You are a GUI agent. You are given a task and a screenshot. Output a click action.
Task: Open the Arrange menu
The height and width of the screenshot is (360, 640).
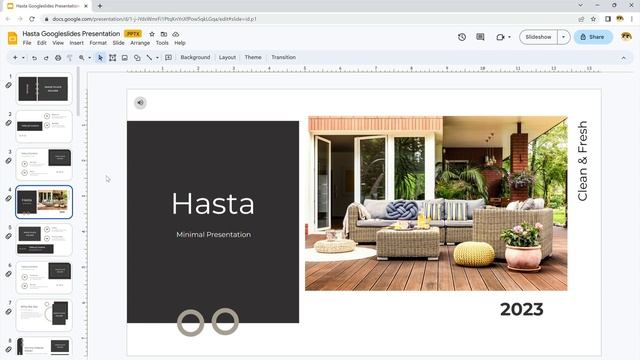click(140, 43)
